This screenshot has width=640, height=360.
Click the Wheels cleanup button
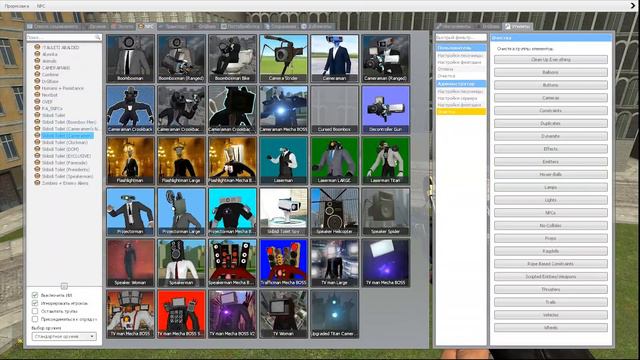pos(551,327)
